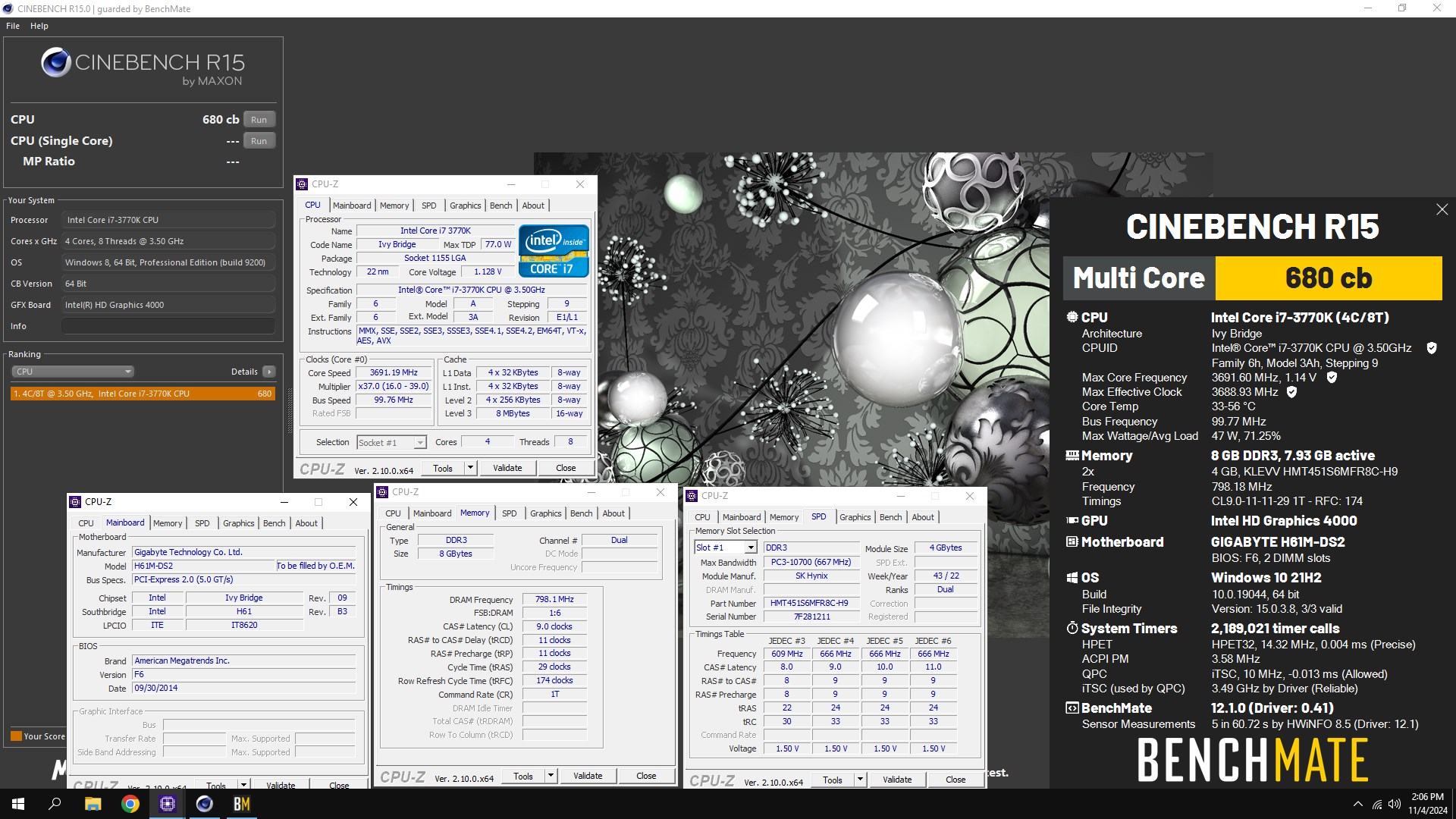
Task: Click the BENCHMATE logo in overlay
Action: tap(1253, 761)
